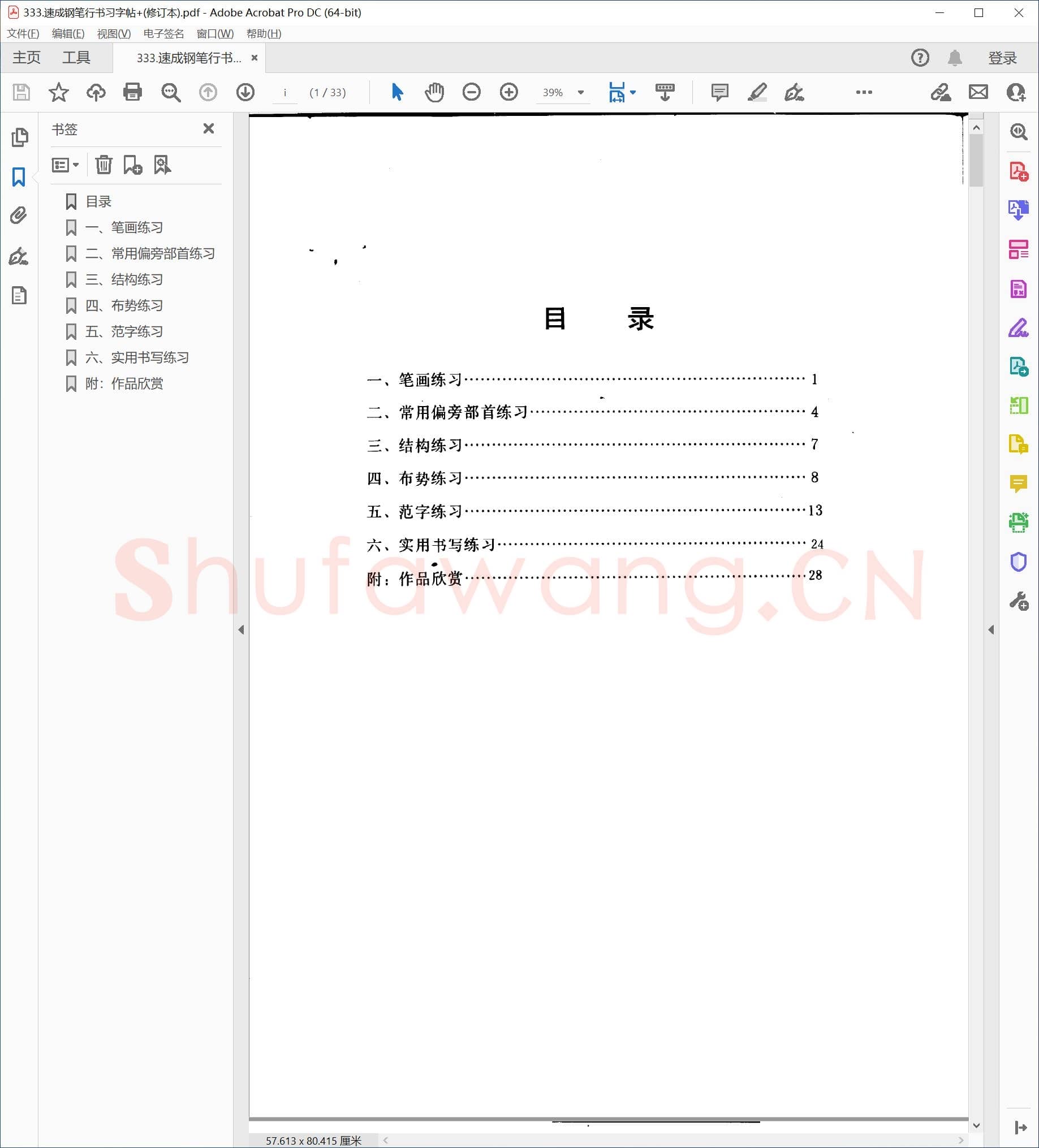Select the Export PDF tool
Screen dimensions: 1039x1148
point(1020,210)
